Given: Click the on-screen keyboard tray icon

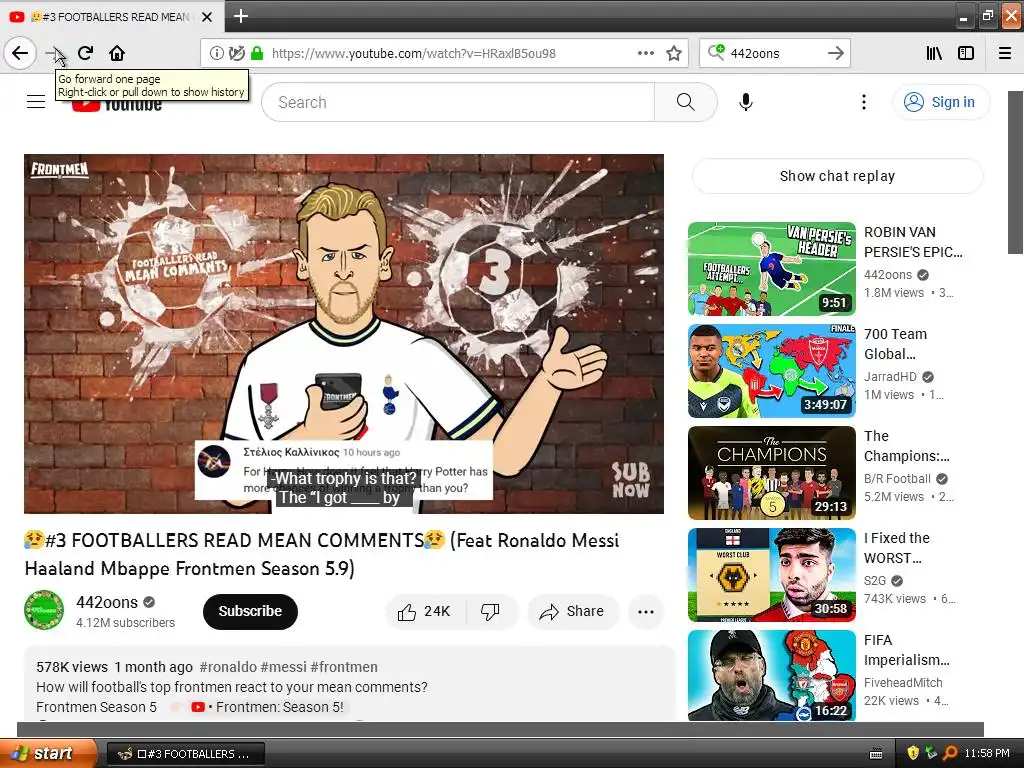Looking at the screenshot, I should [876, 754].
